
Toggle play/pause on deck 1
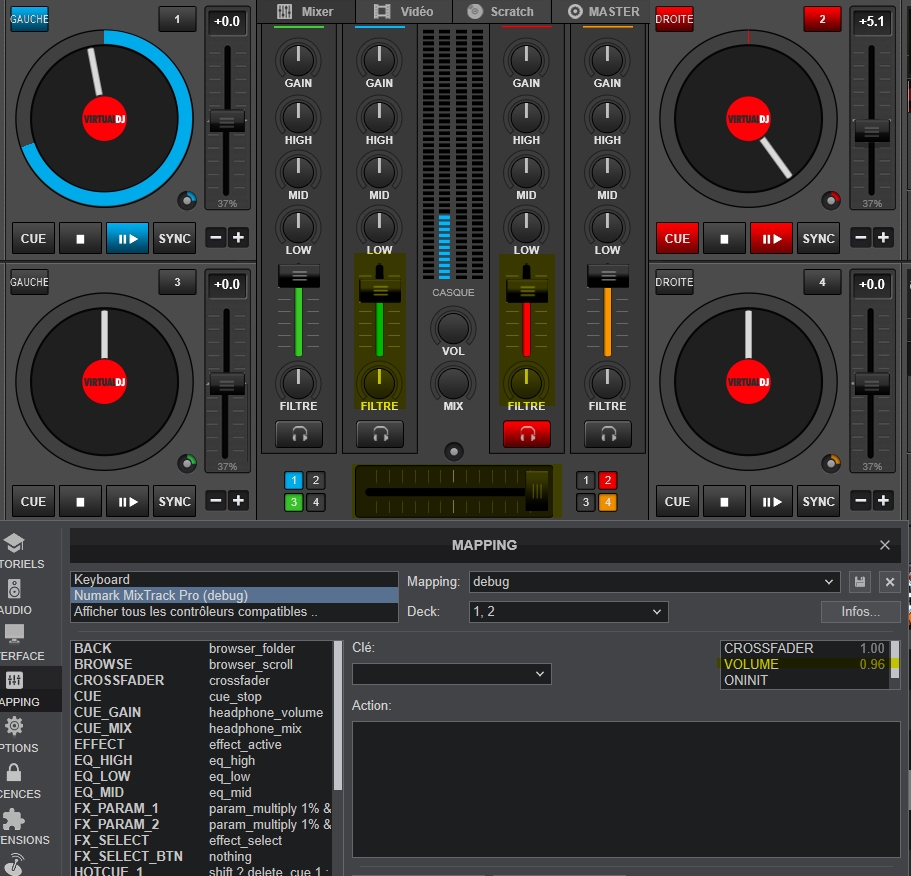click(127, 238)
